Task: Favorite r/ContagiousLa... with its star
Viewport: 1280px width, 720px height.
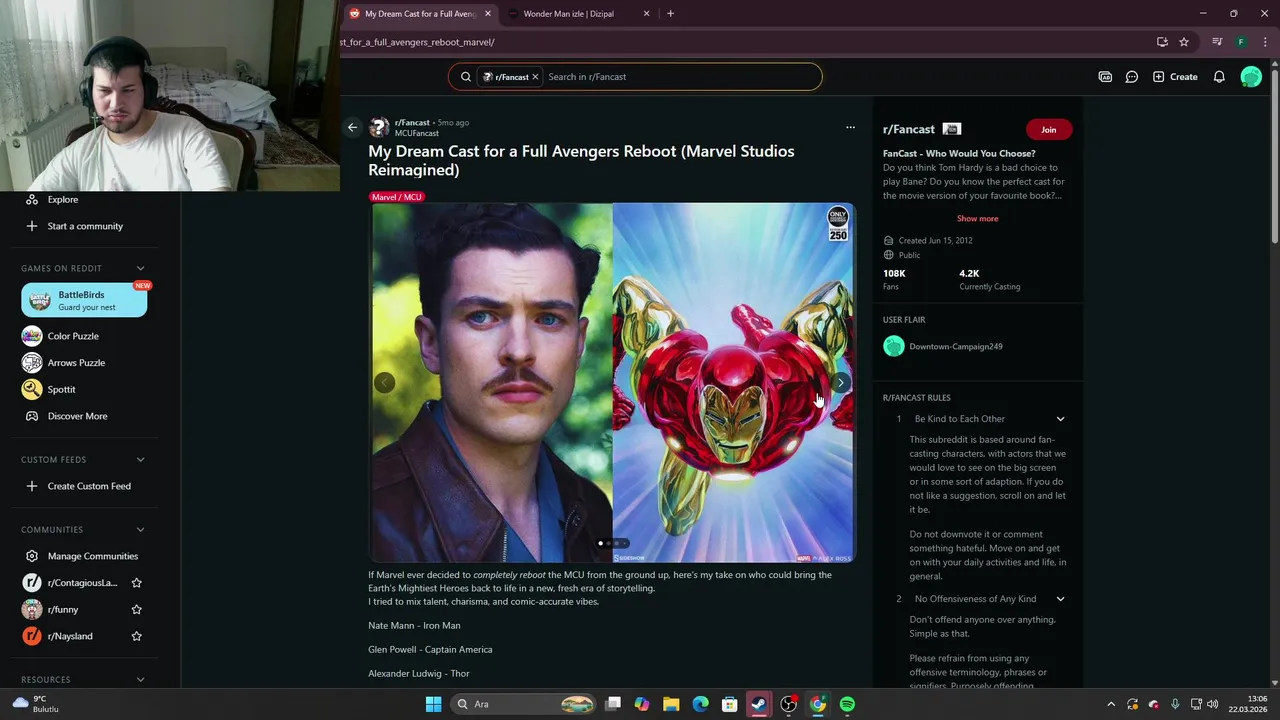Action: pos(137,583)
